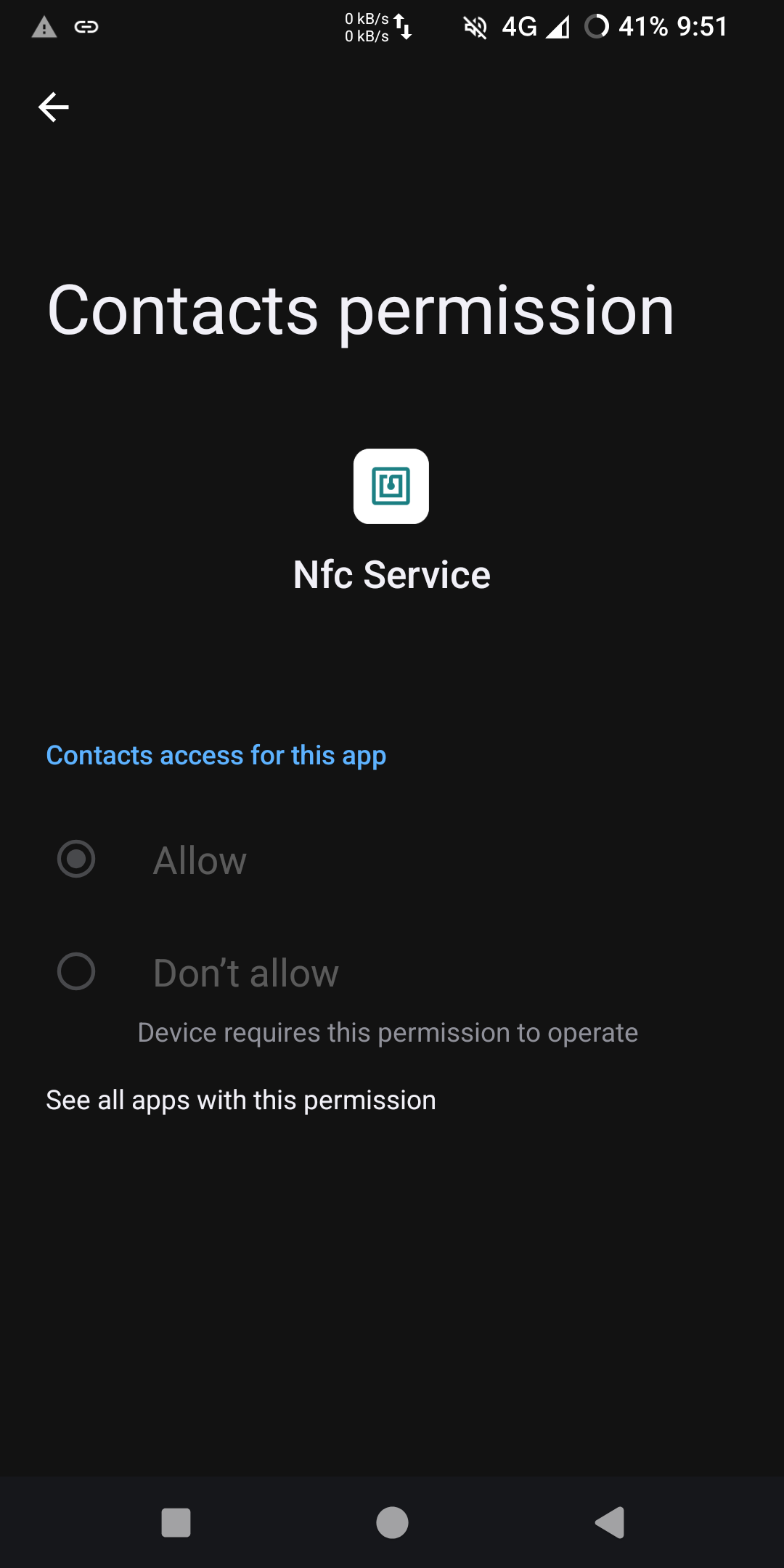Tap the link icon in status bar
The image size is (784, 1568).
pos(86,28)
